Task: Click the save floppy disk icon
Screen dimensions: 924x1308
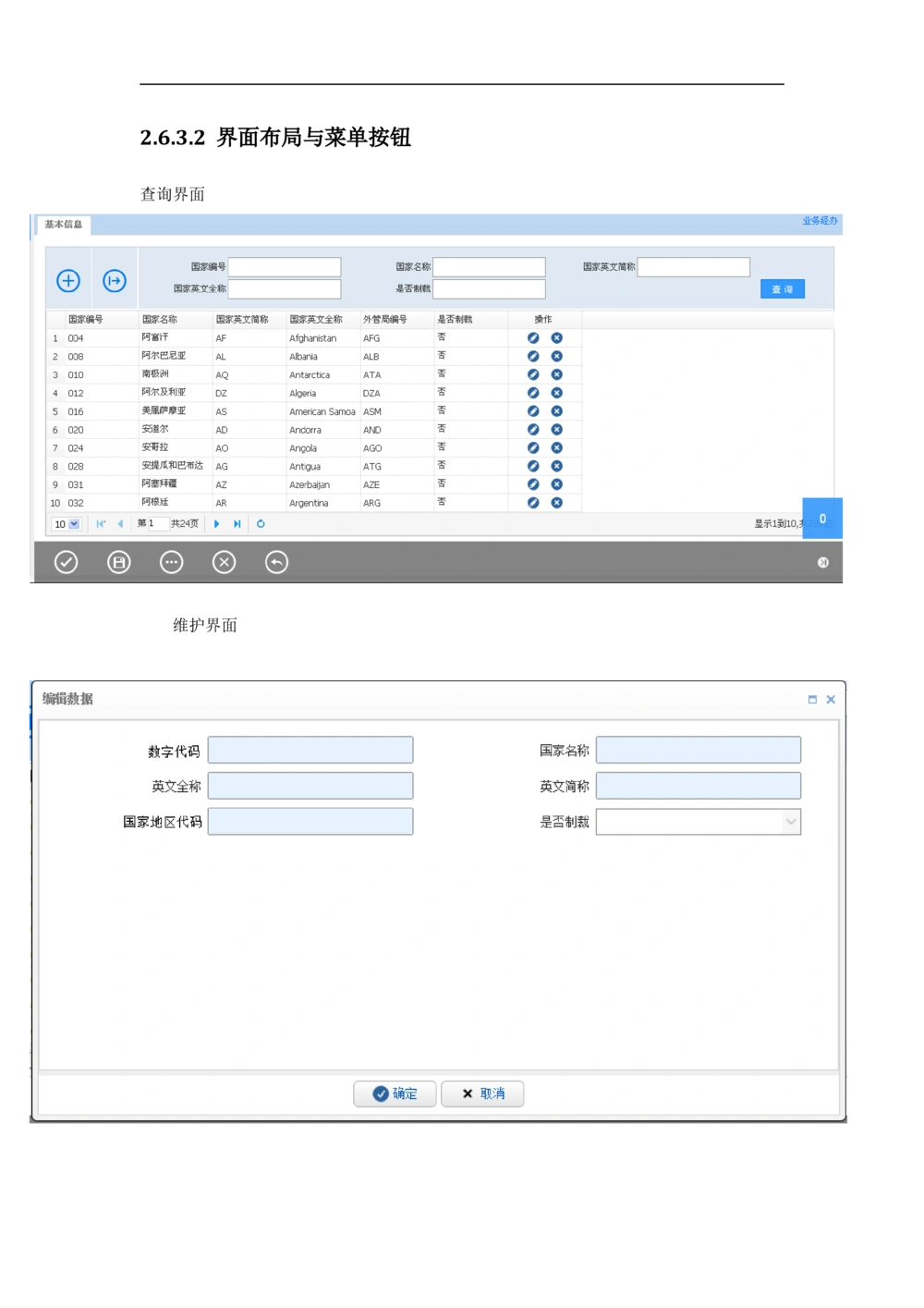Action: click(x=119, y=562)
